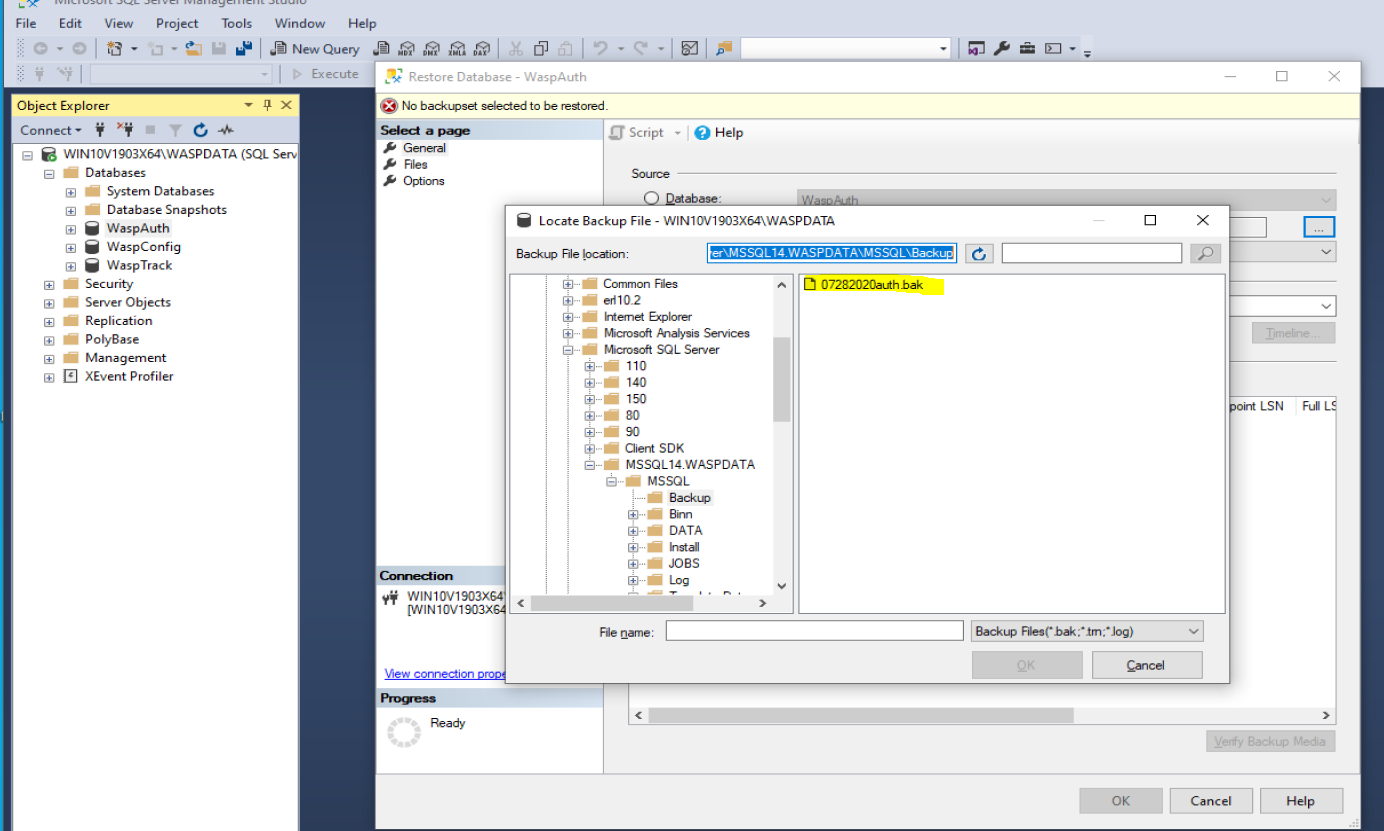Select the Log folder in backup tree
This screenshot has height=831, width=1384.
tap(679, 580)
